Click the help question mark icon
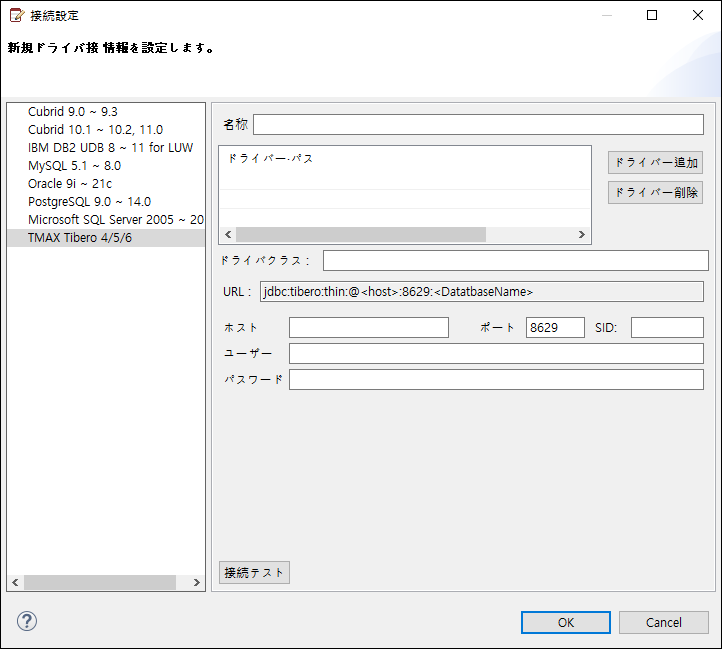This screenshot has height=649, width=722. tap(27, 621)
